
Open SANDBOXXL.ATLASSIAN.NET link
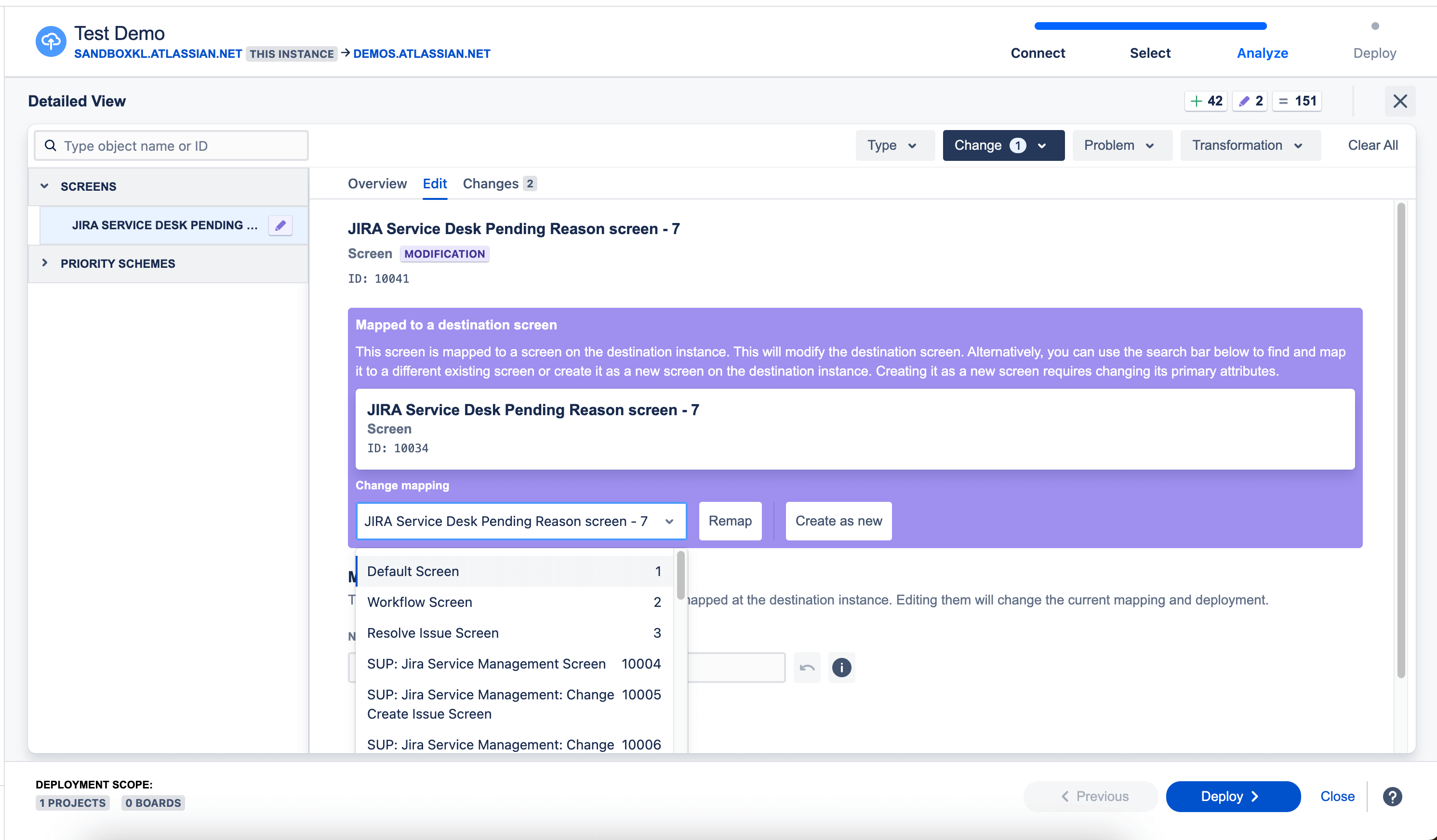(158, 53)
